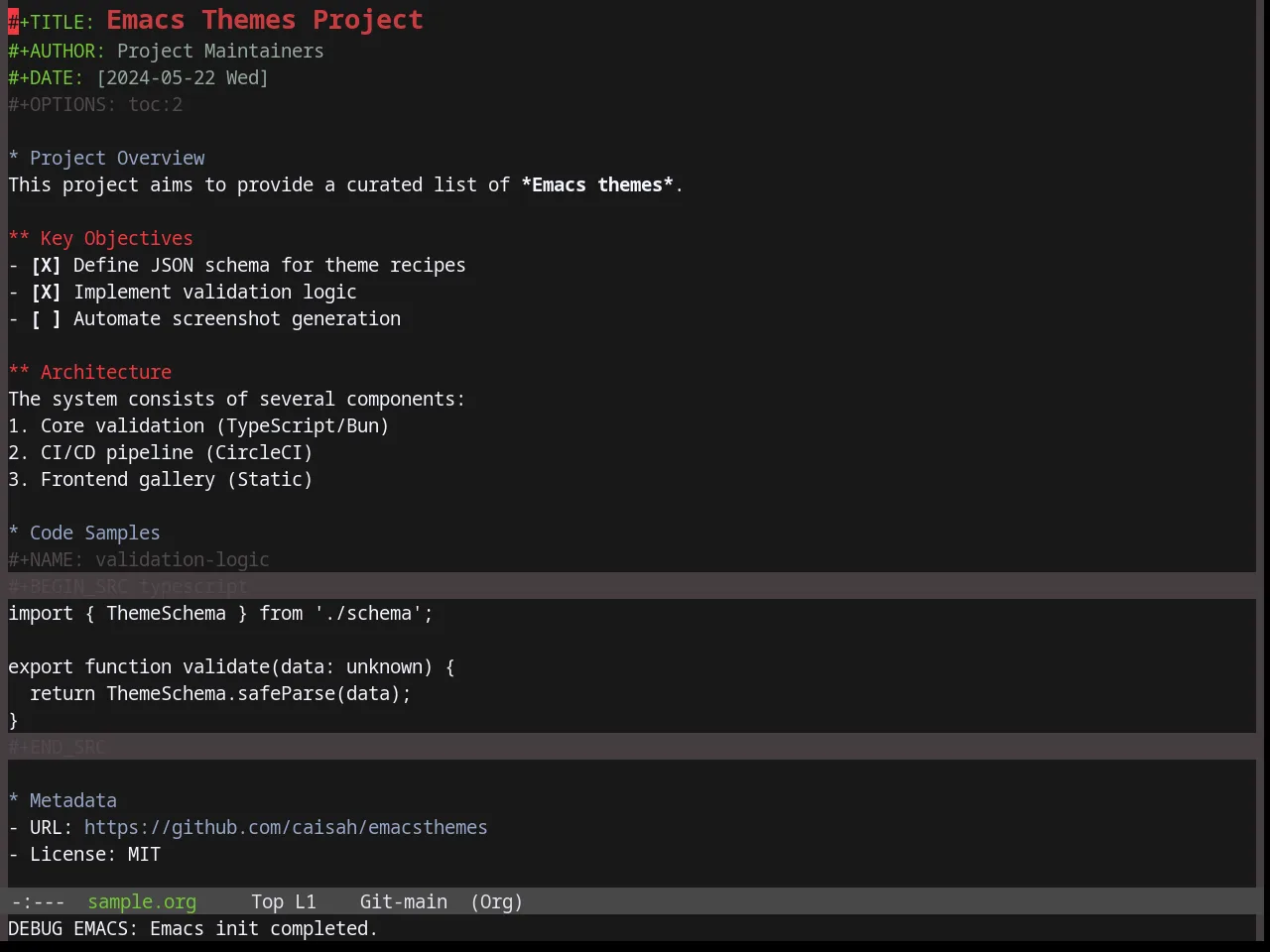
Task: Collapse the Code Samples heading star
Action: pos(13,534)
